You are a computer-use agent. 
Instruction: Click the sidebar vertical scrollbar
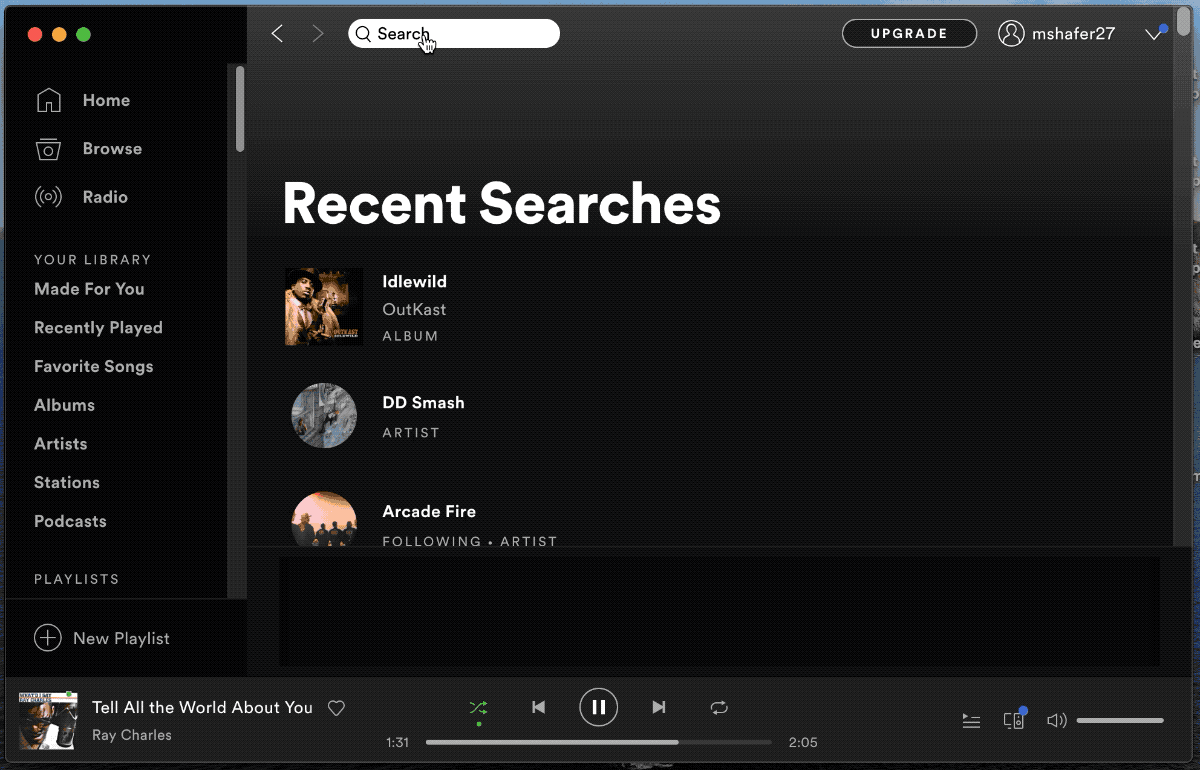pyautogui.click(x=240, y=109)
